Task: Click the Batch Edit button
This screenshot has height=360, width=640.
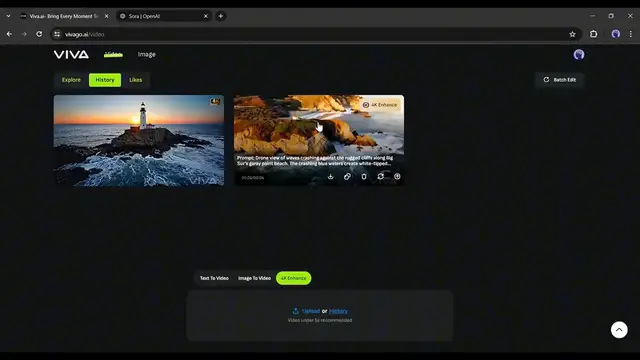Action: pos(560,80)
